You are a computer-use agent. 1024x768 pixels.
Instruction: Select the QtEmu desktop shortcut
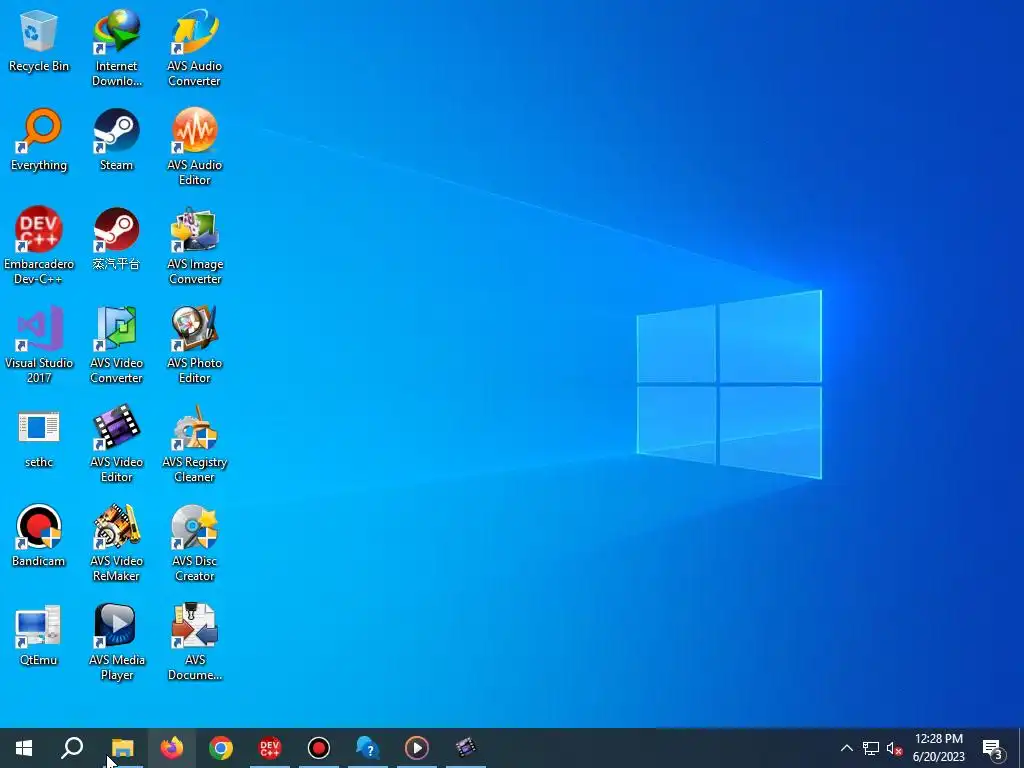[x=39, y=635]
